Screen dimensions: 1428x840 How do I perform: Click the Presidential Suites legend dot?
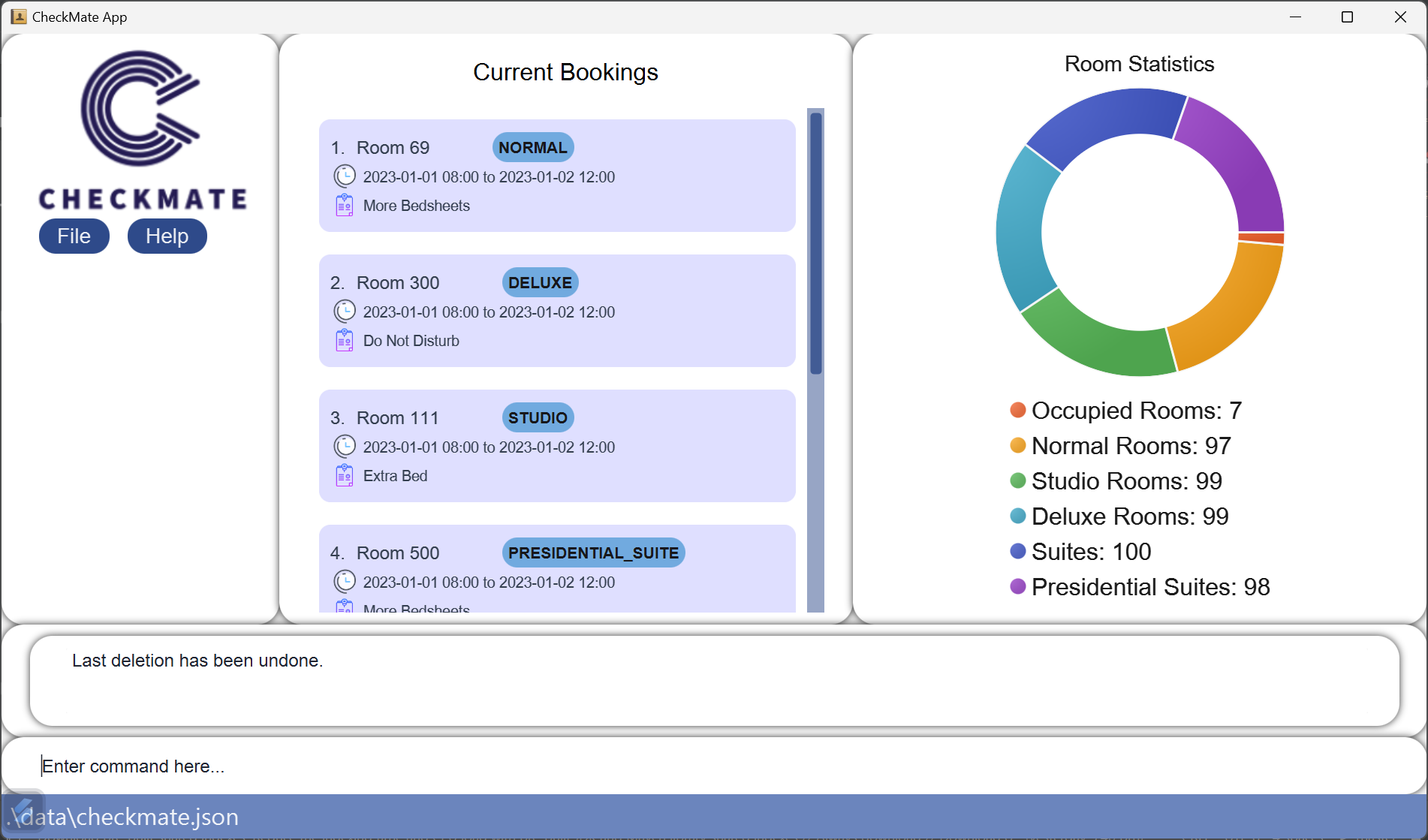click(1018, 586)
